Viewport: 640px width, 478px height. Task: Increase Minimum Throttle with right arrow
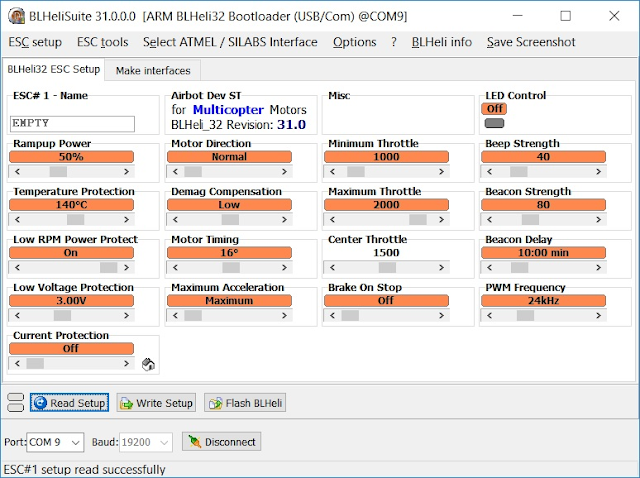pyautogui.click(x=442, y=172)
